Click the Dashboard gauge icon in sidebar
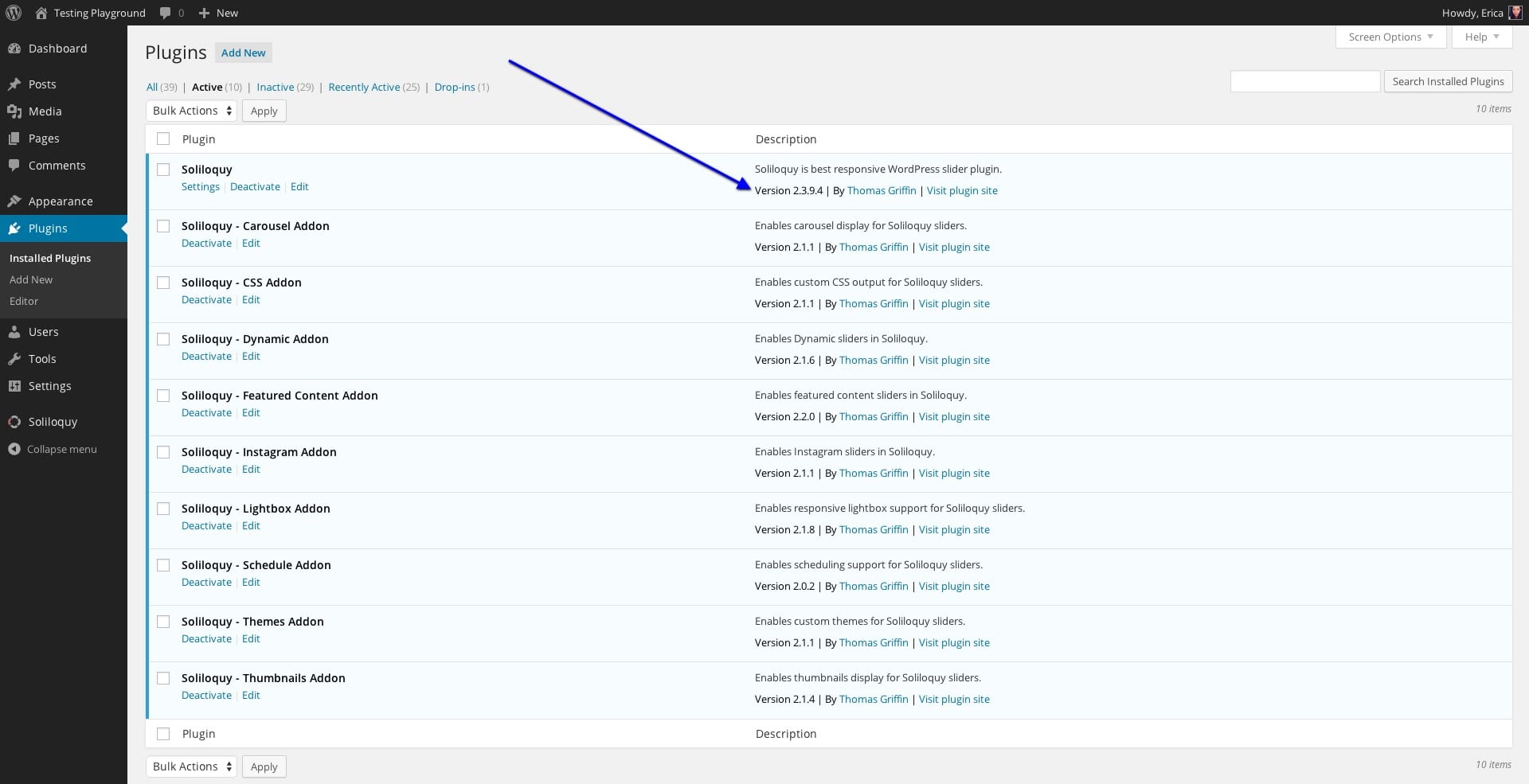1529x784 pixels. tap(14, 49)
